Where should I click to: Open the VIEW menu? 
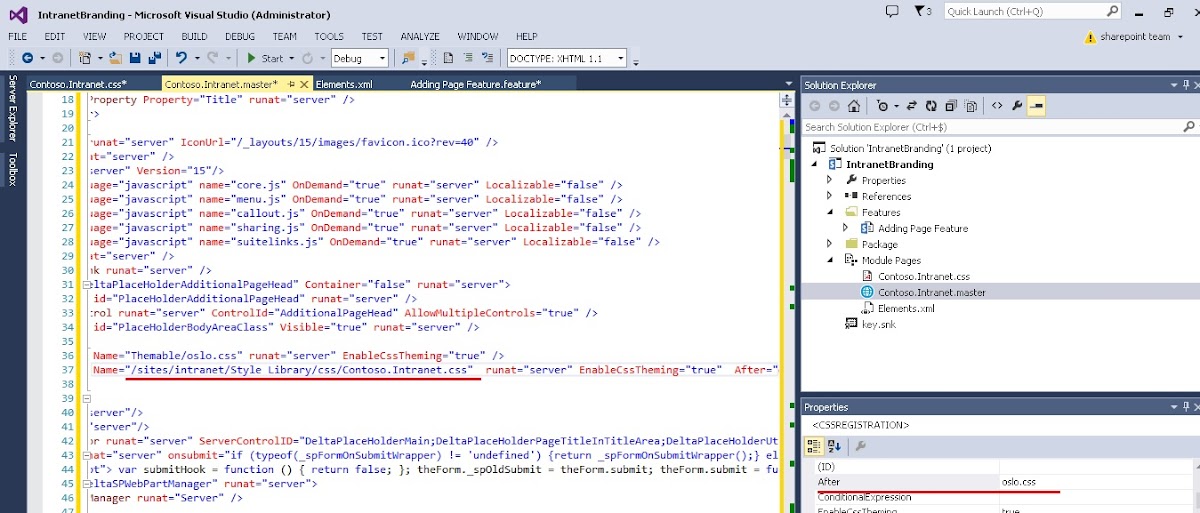[94, 37]
